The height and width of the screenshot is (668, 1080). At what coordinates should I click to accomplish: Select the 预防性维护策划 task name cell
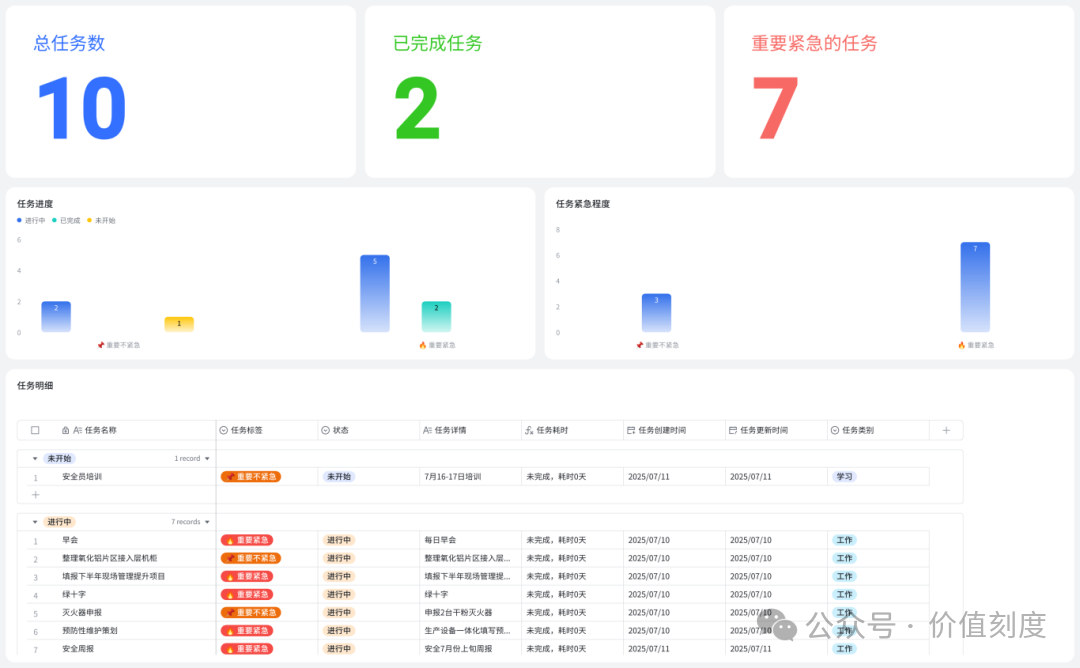(x=90, y=631)
